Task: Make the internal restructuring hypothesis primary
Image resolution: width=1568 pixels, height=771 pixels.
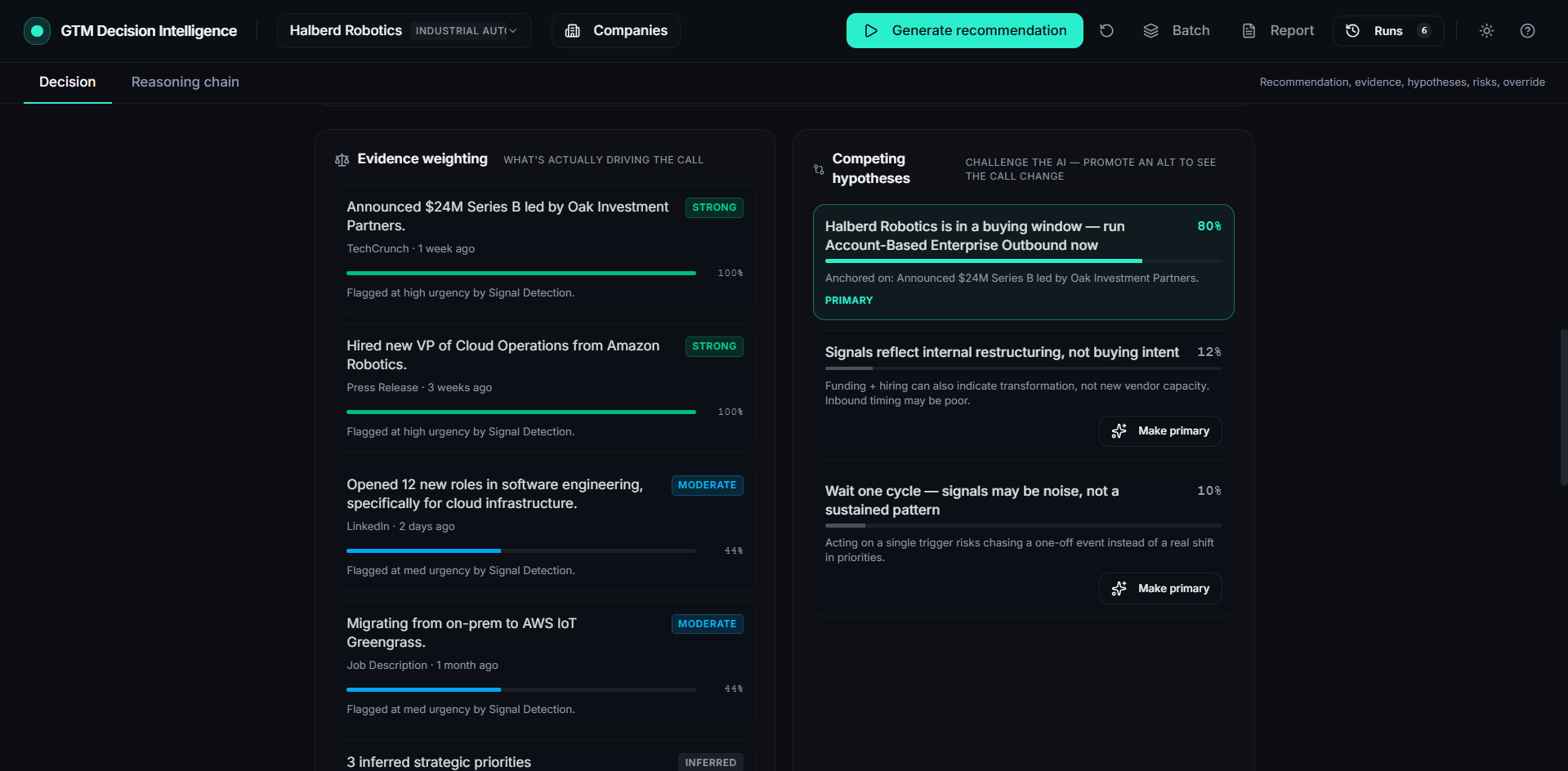Action: pos(1160,431)
